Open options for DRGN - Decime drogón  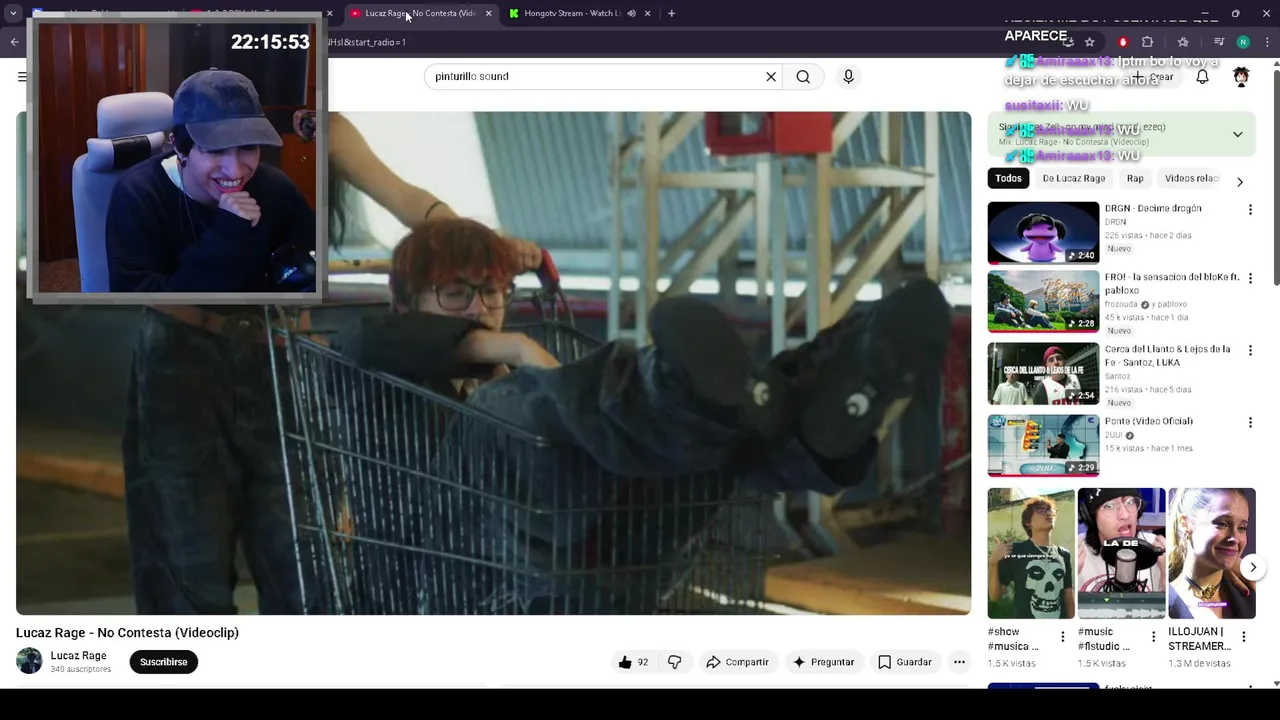coord(1250,210)
